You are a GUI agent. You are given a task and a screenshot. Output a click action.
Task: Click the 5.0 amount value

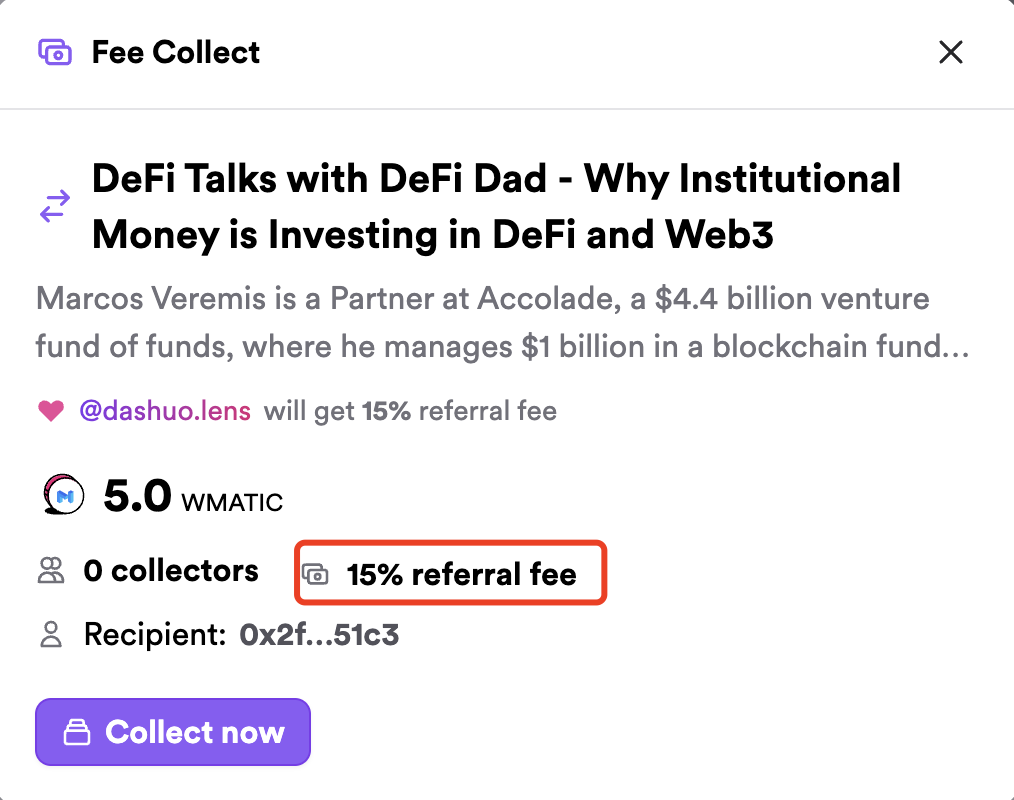click(137, 495)
